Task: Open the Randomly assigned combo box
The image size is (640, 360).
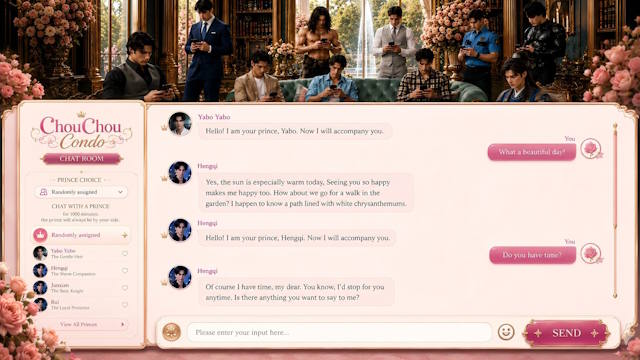Action: (81, 192)
